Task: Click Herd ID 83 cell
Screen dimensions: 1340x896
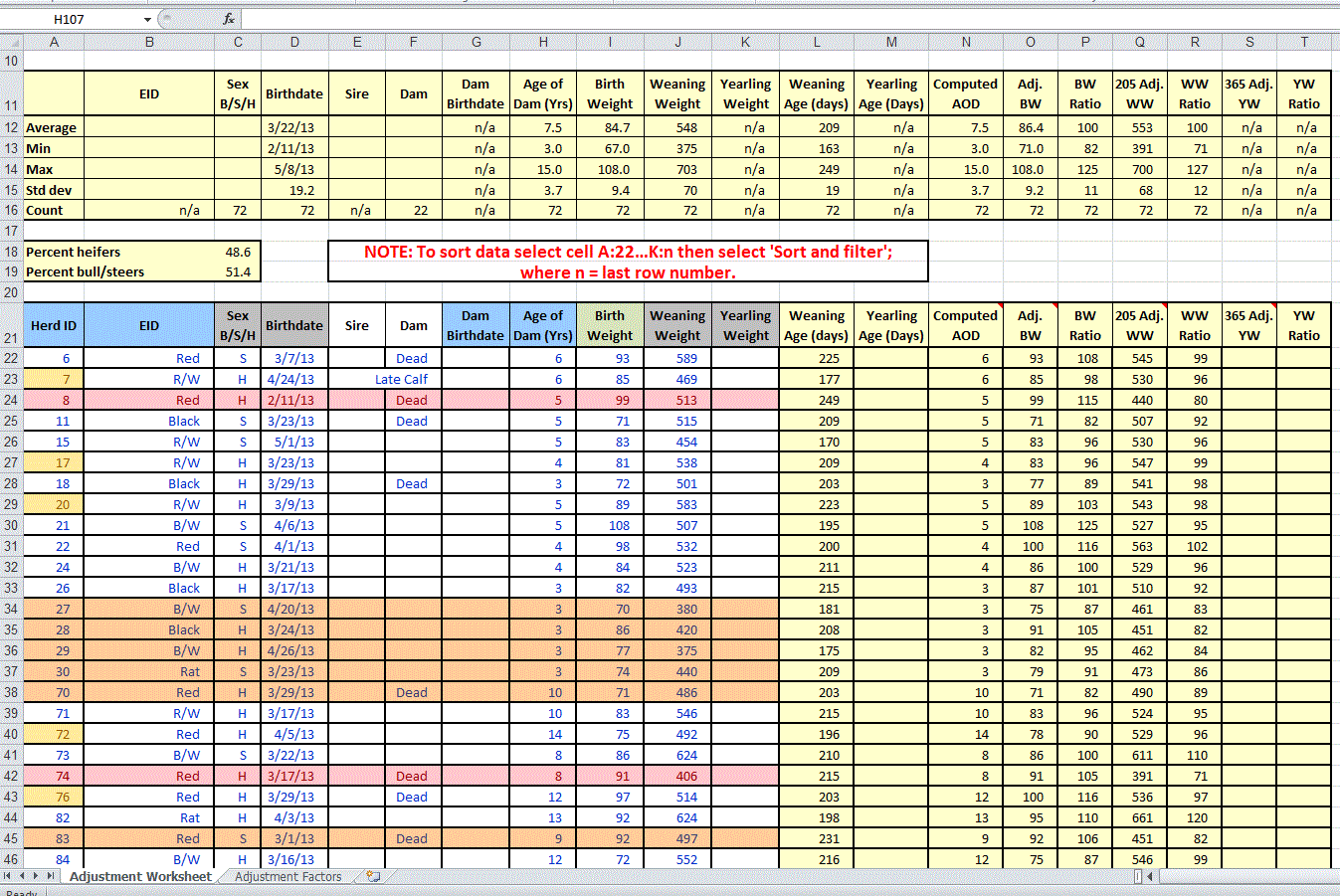Action: (54, 838)
